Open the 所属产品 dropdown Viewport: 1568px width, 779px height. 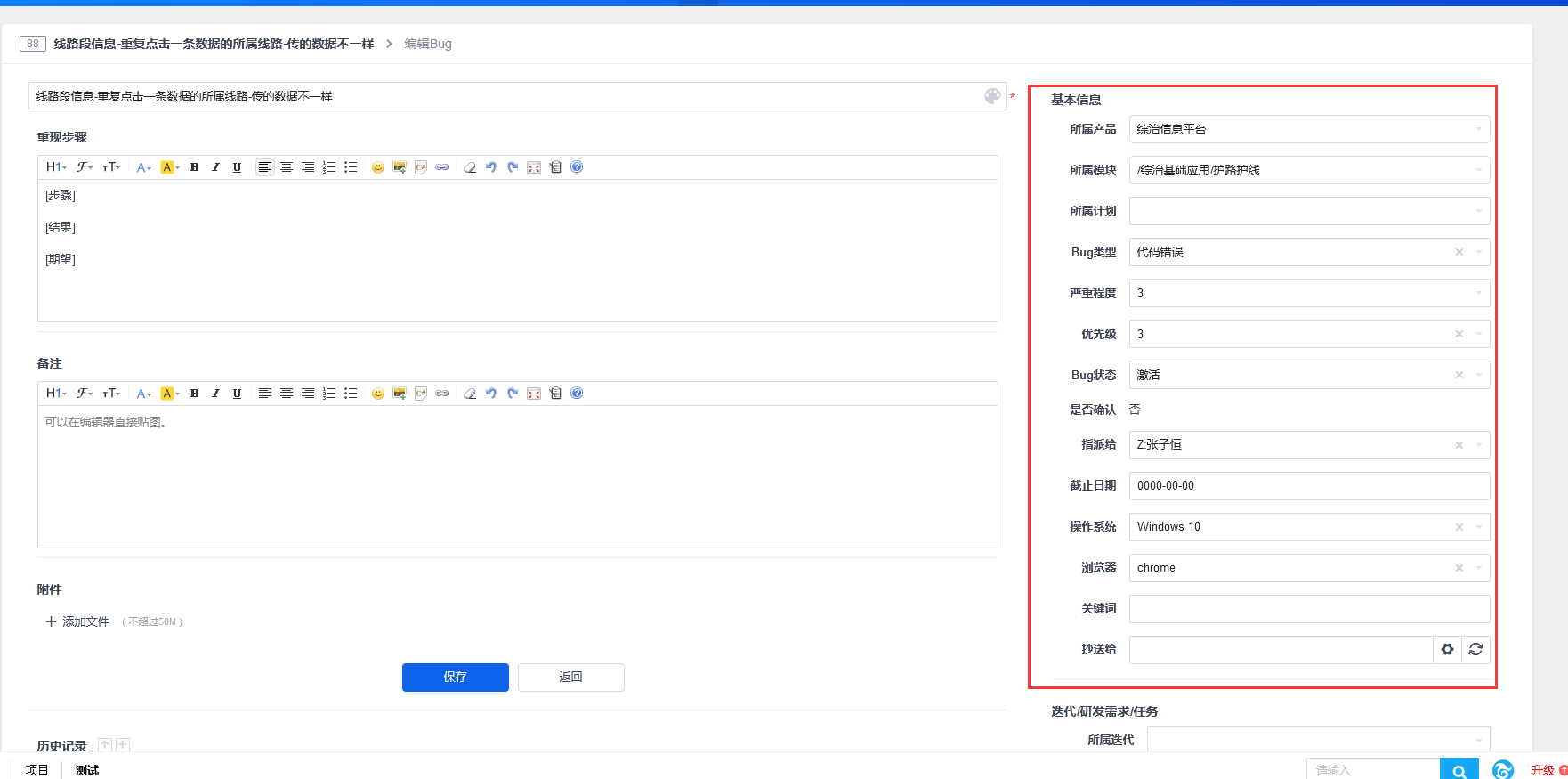1308,129
